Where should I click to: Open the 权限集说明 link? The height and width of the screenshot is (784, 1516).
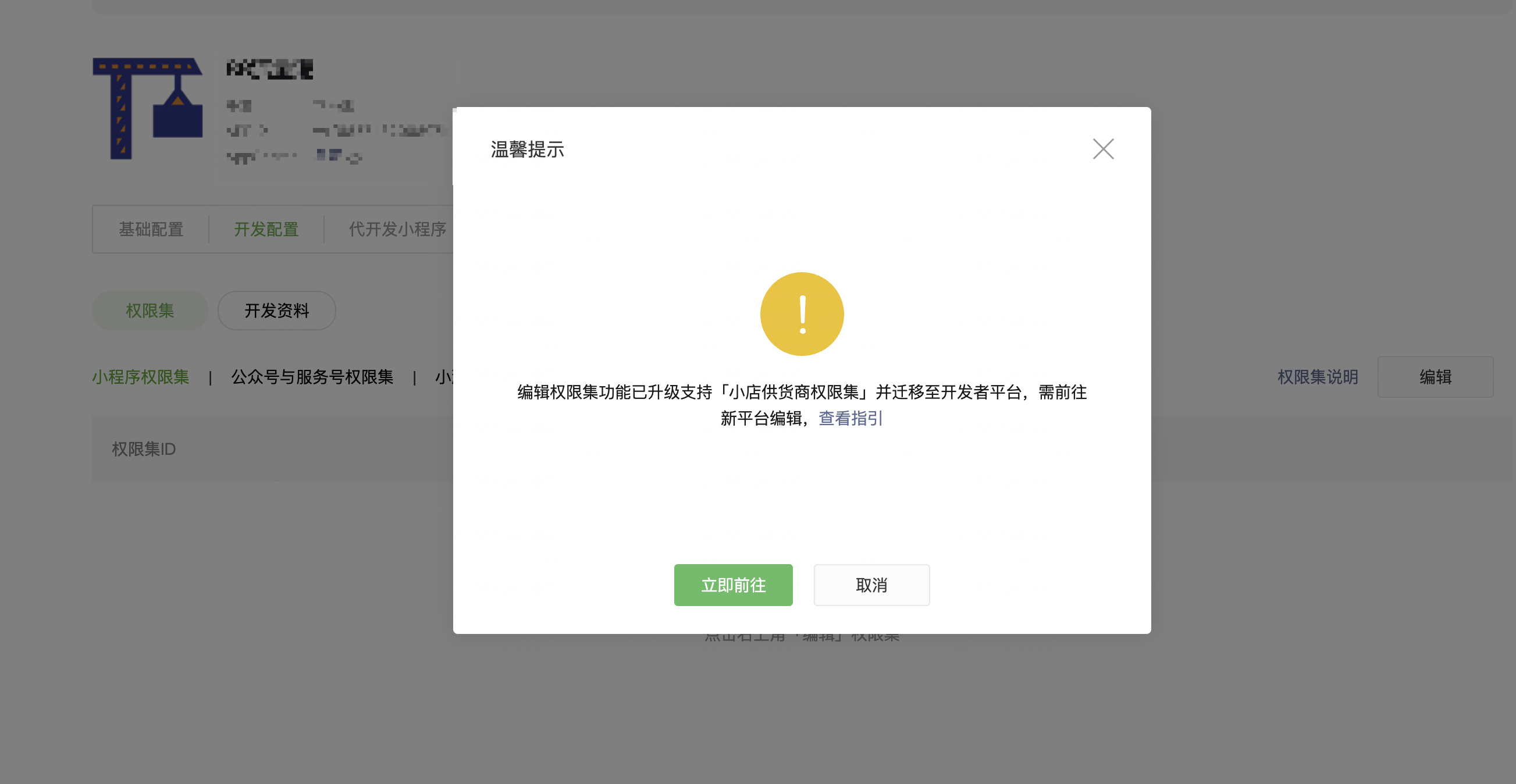pyautogui.click(x=1317, y=377)
